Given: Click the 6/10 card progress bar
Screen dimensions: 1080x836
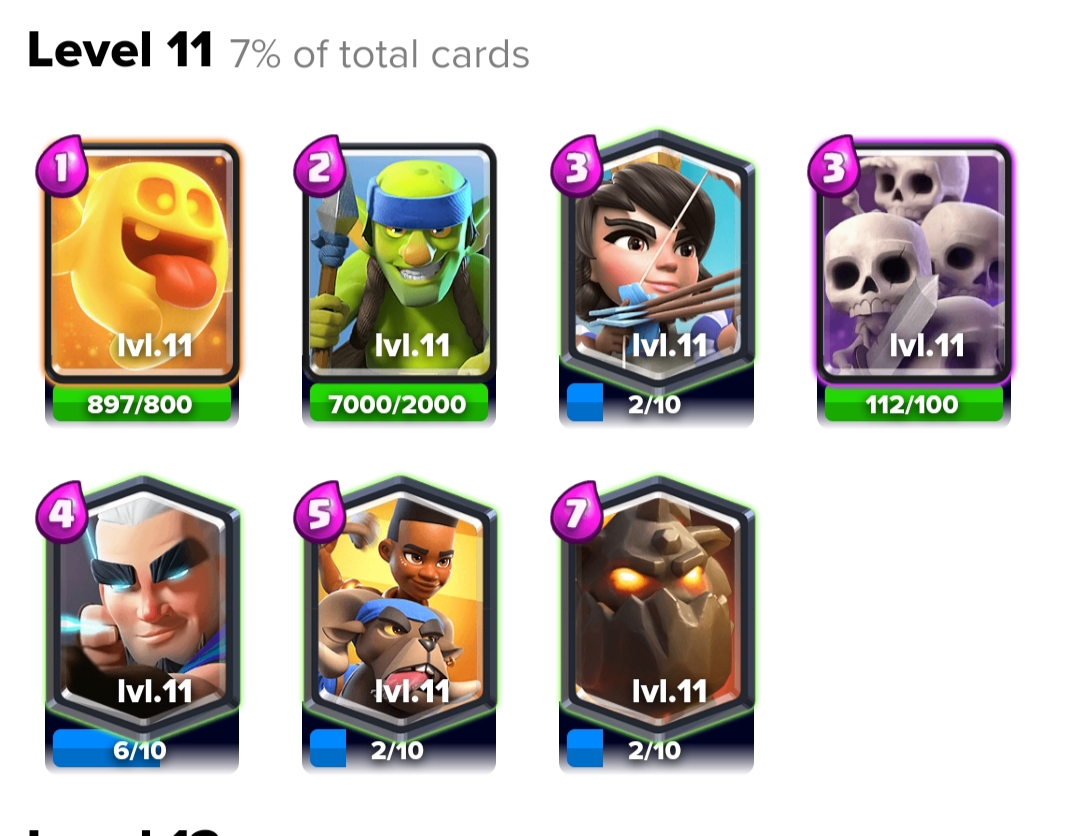Looking at the screenshot, I should click(141, 749).
